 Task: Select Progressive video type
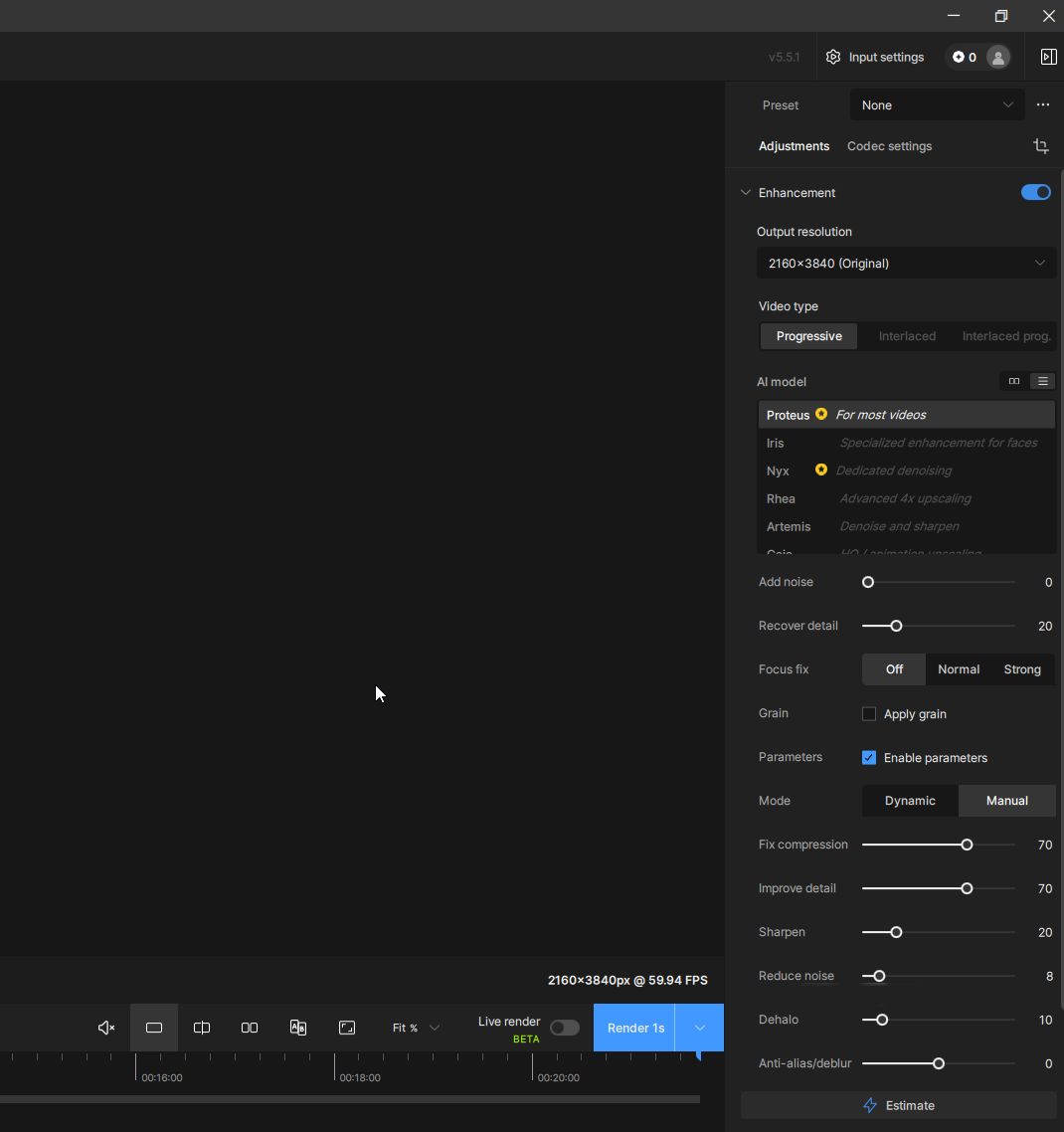click(x=809, y=335)
